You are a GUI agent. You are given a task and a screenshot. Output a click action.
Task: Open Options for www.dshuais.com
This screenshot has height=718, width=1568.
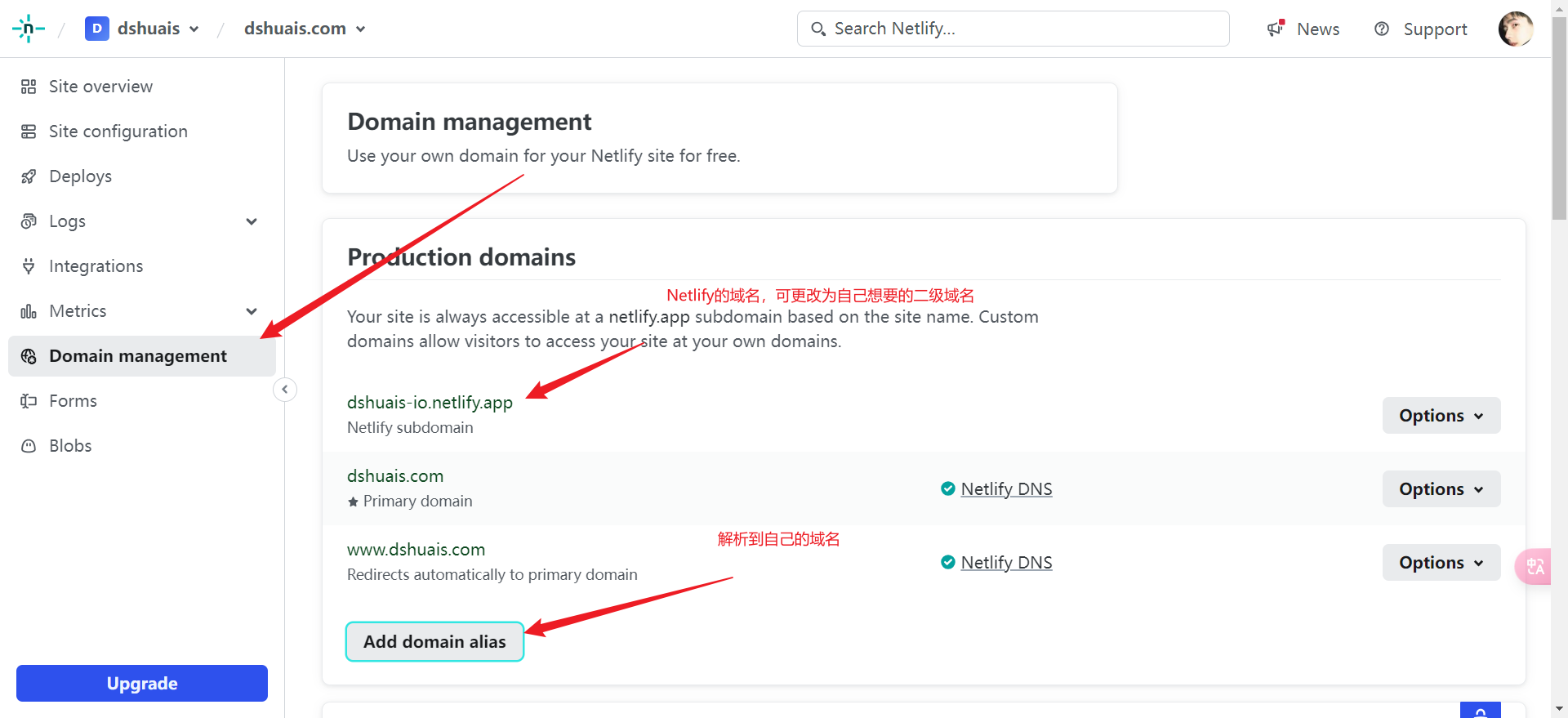click(x=1441, y=563)
